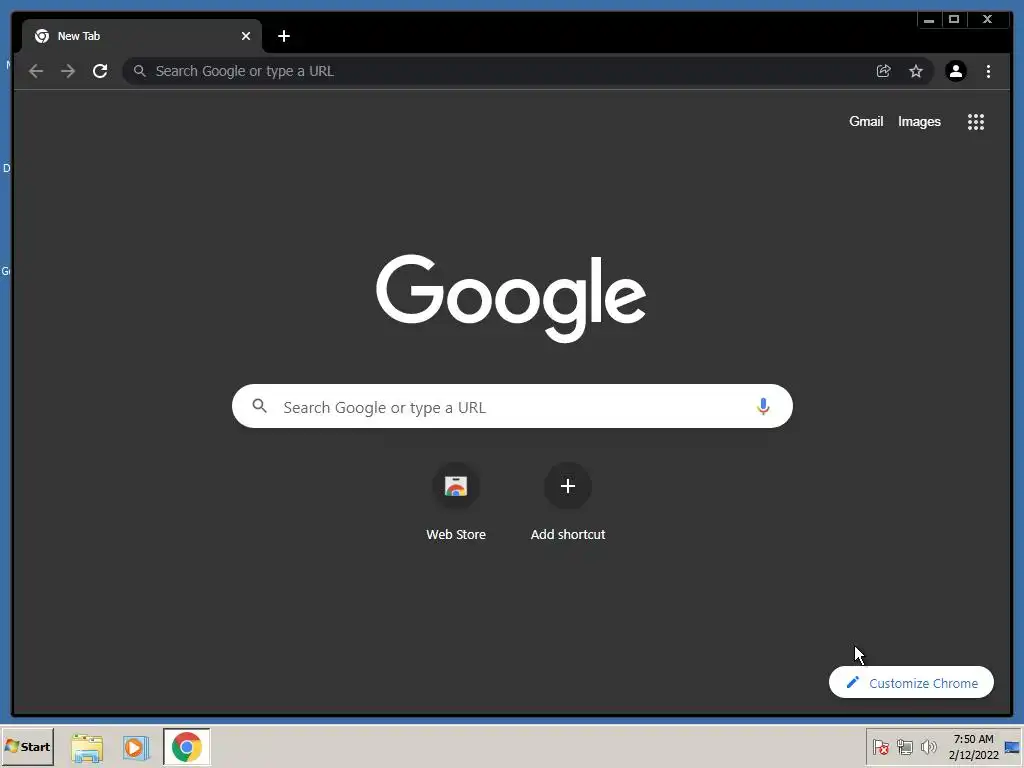Click the share page icon in address bar
This screenshot has width=1024, height=768.
[x=884, y=71]
